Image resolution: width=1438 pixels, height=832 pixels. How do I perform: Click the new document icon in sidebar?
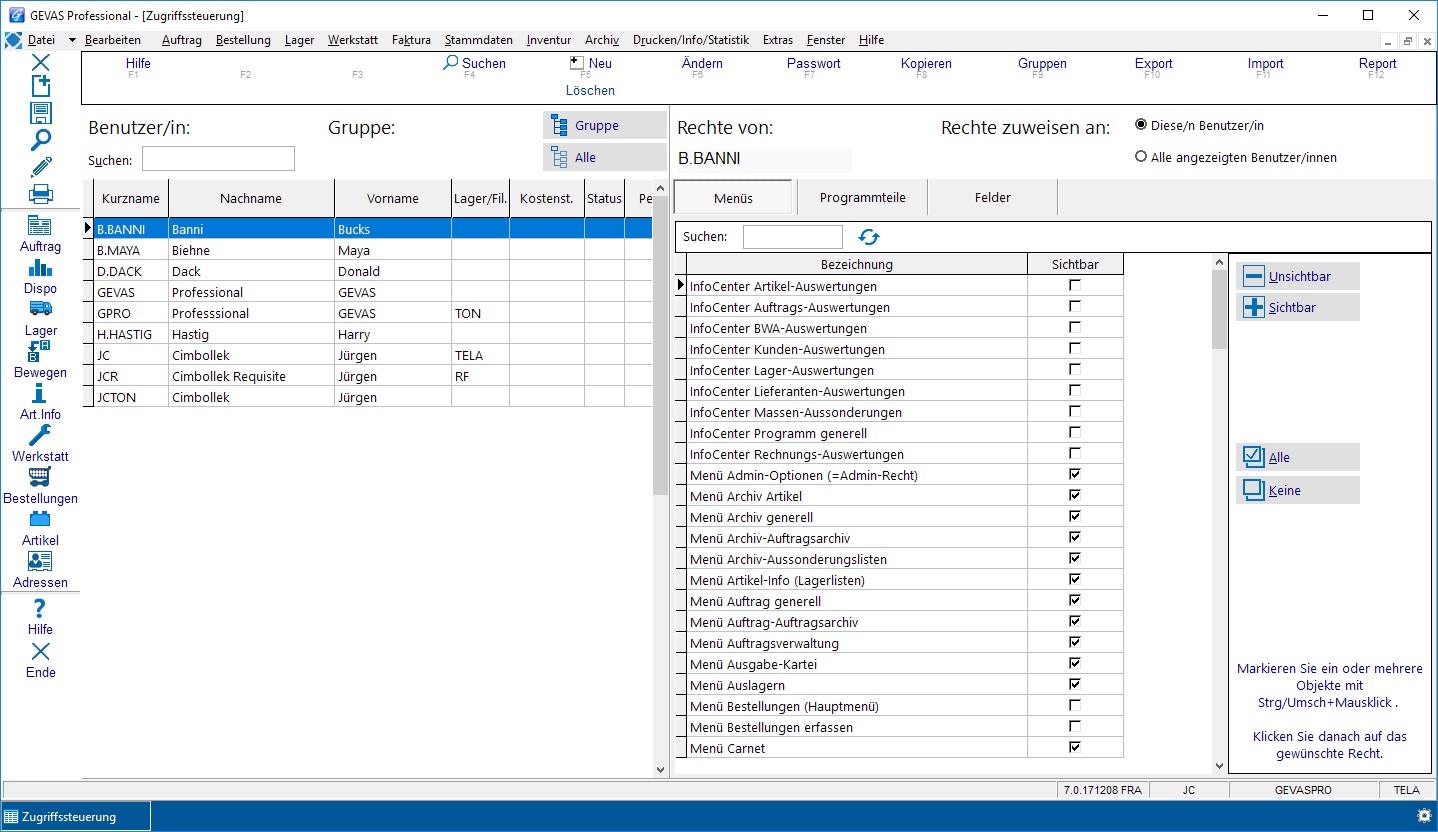40,86
